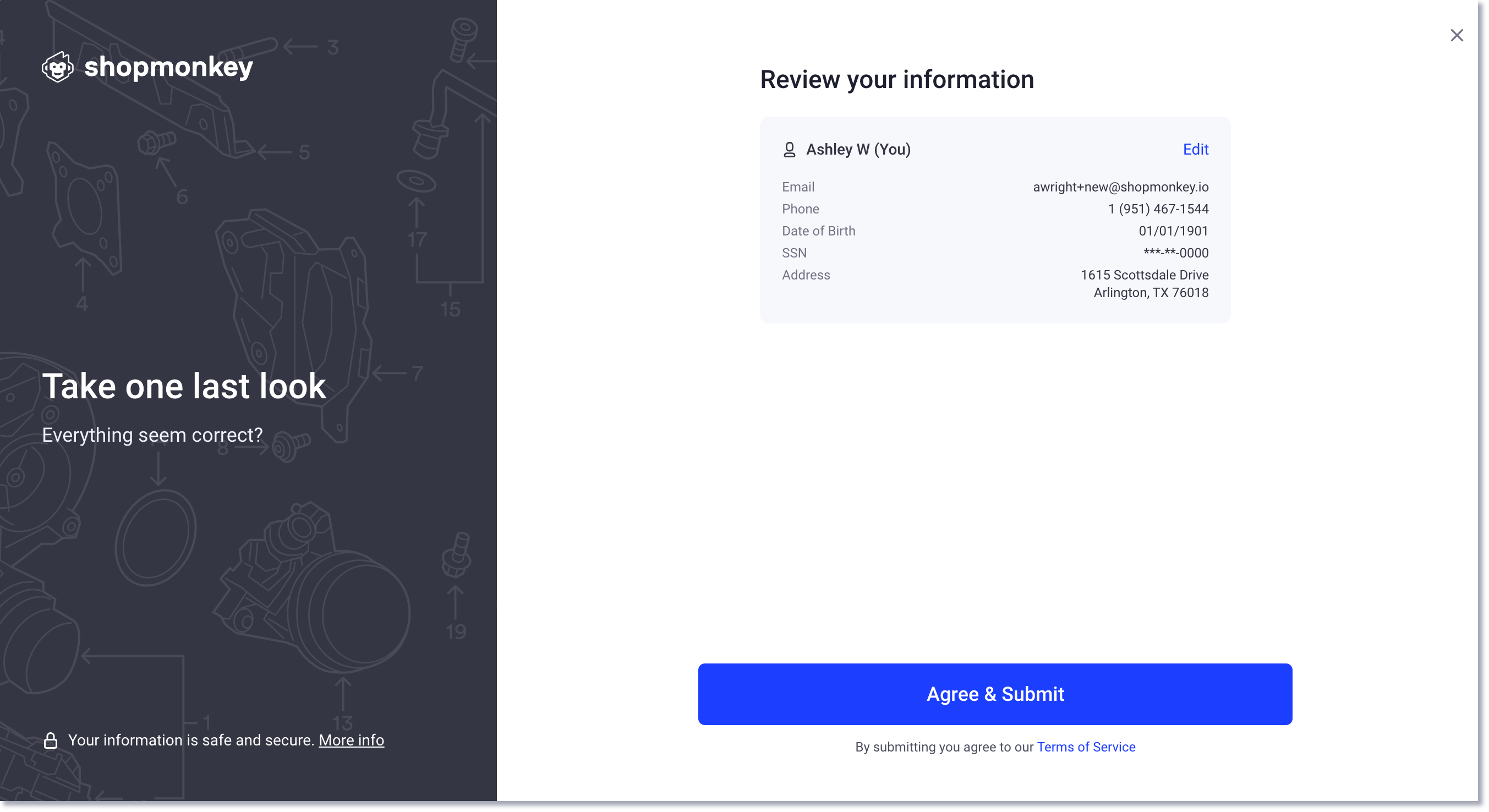Click the lock icon beside security notice
This screenshot has width=1489, height=812.
point(50,740)
